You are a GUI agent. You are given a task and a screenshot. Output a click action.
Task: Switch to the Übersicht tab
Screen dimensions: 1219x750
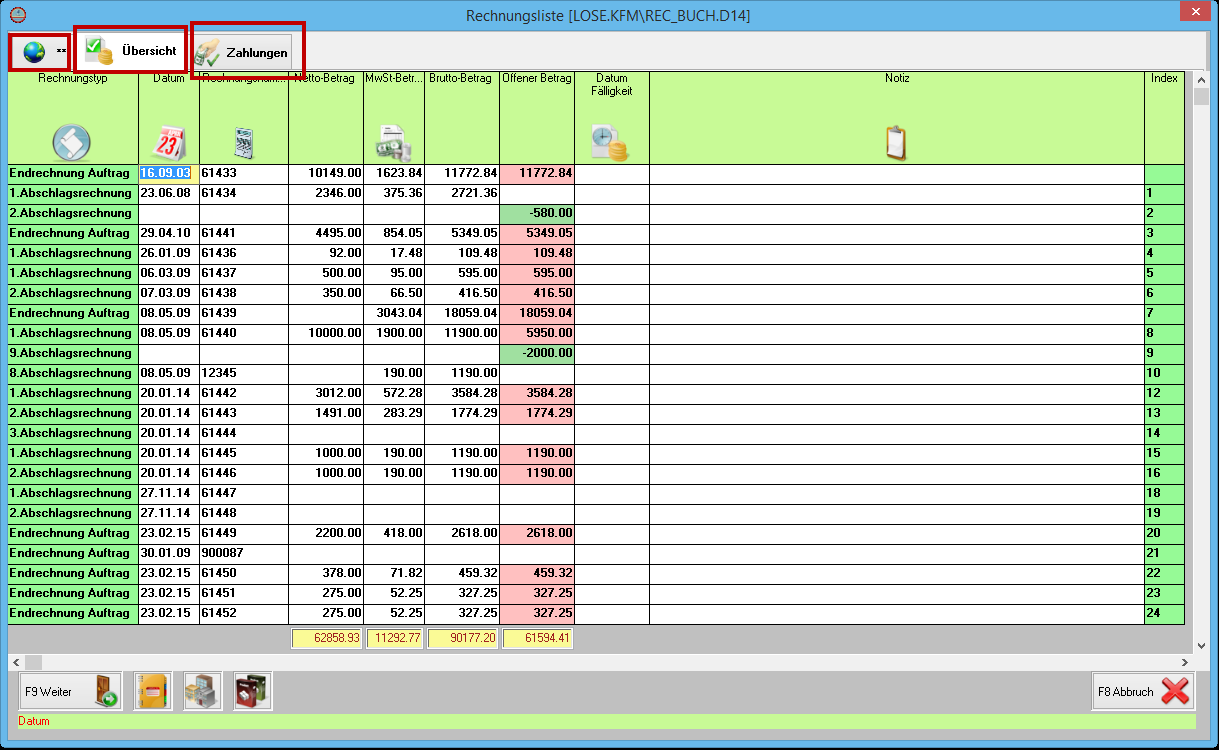click(x=130, y=50)
